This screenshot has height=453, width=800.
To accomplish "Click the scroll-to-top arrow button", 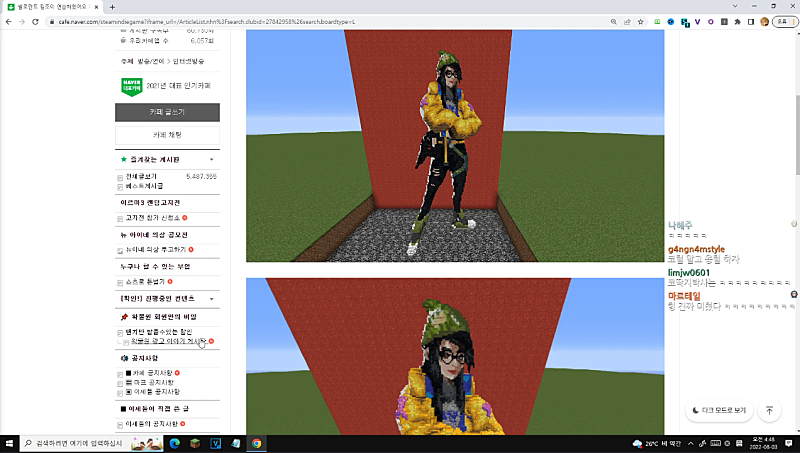I will tap(769, 410).
